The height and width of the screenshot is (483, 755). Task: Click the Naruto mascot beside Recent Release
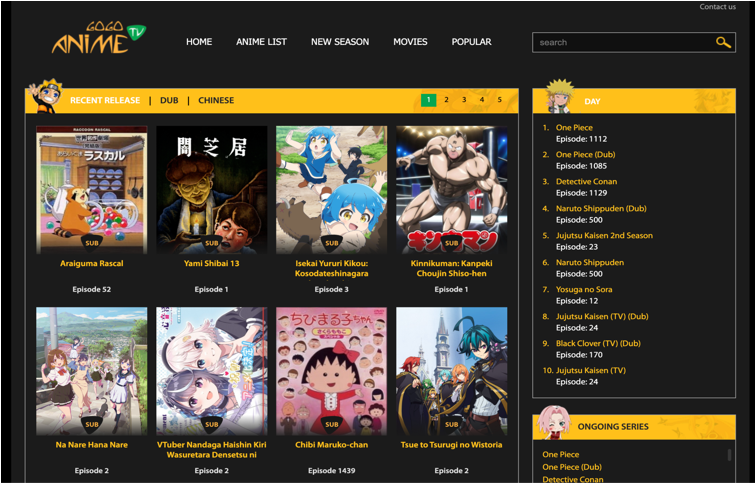46,96
